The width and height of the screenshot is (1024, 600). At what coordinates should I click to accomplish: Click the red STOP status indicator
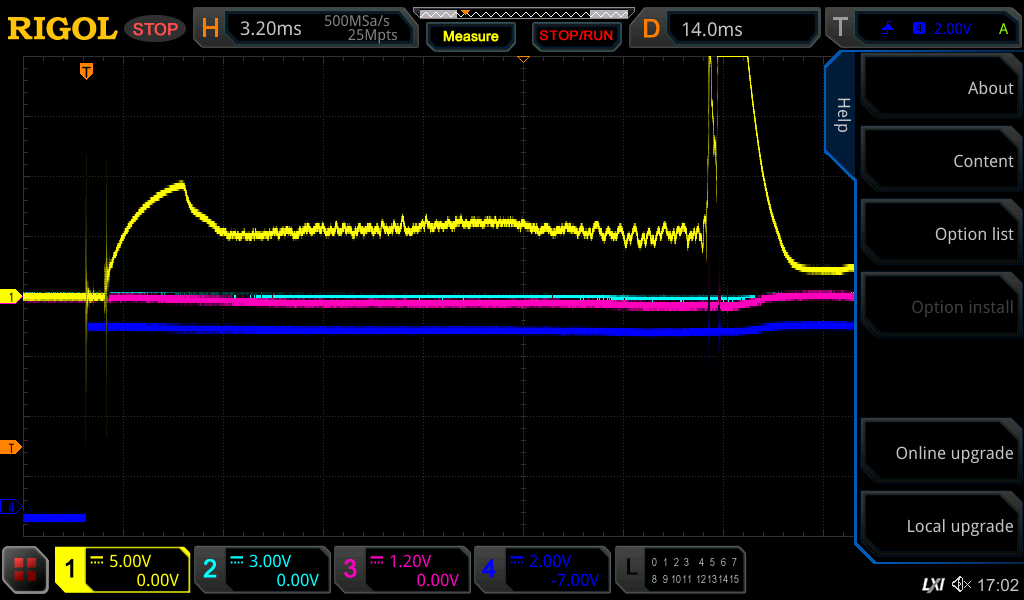coord(155,29)
